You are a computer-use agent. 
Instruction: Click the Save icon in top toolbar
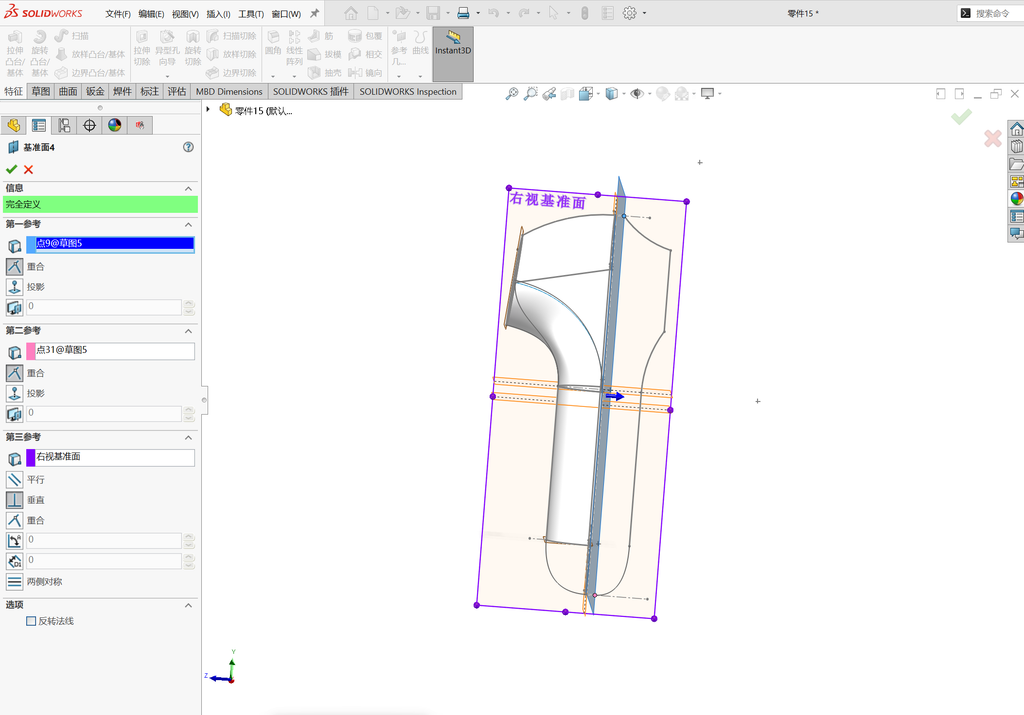click(432, 13)
